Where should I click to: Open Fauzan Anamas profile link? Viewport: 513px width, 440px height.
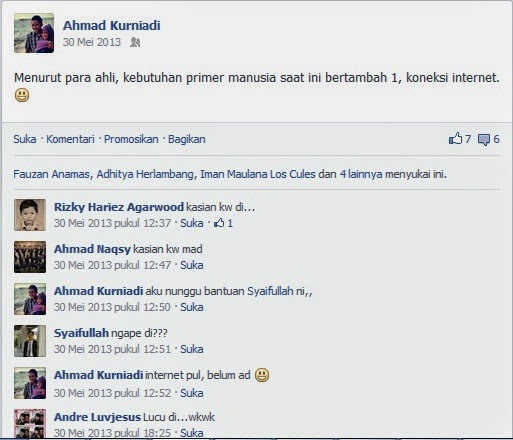pos(51,174)
